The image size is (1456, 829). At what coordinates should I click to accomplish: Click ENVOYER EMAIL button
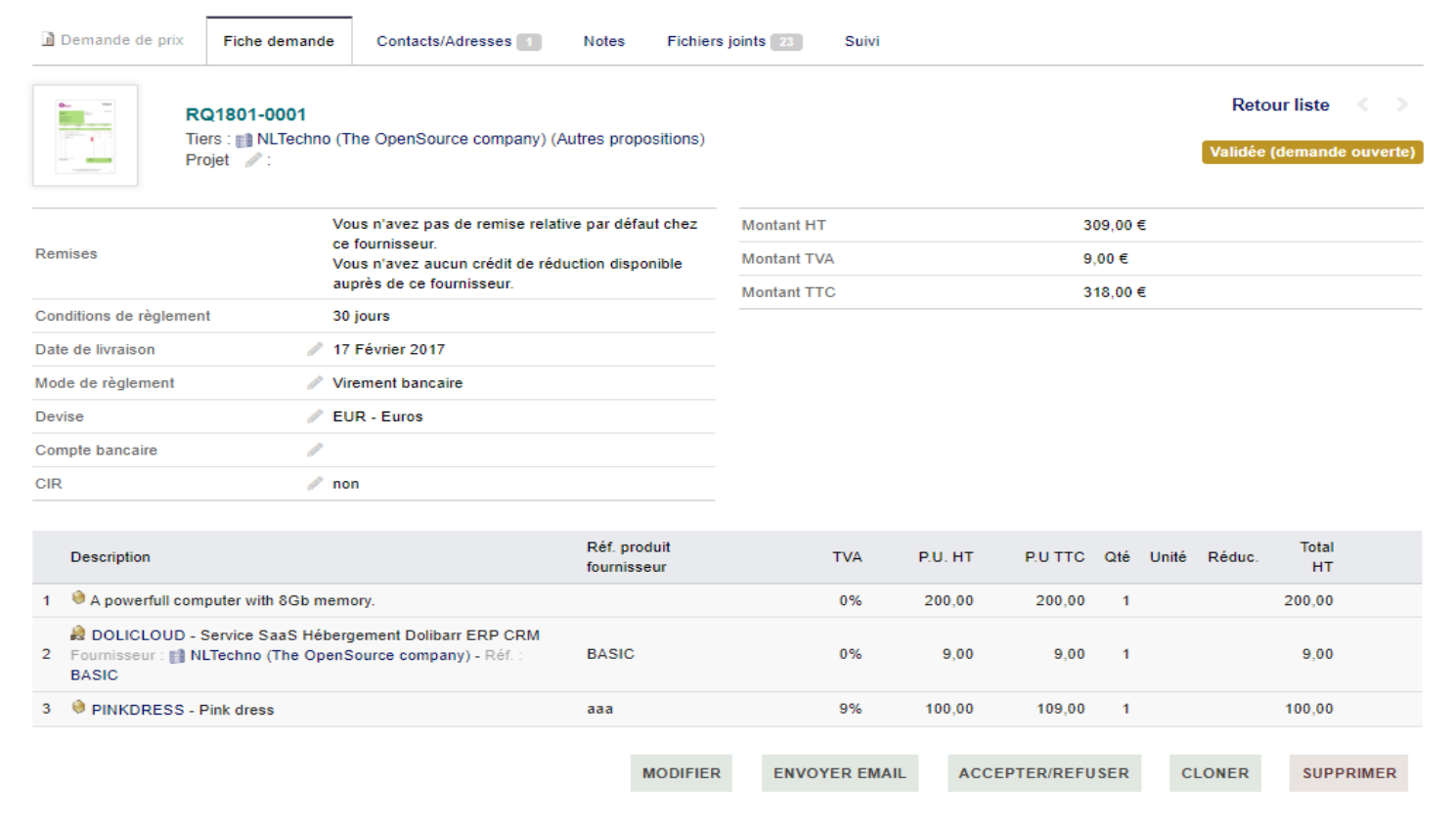pos(840,772)
